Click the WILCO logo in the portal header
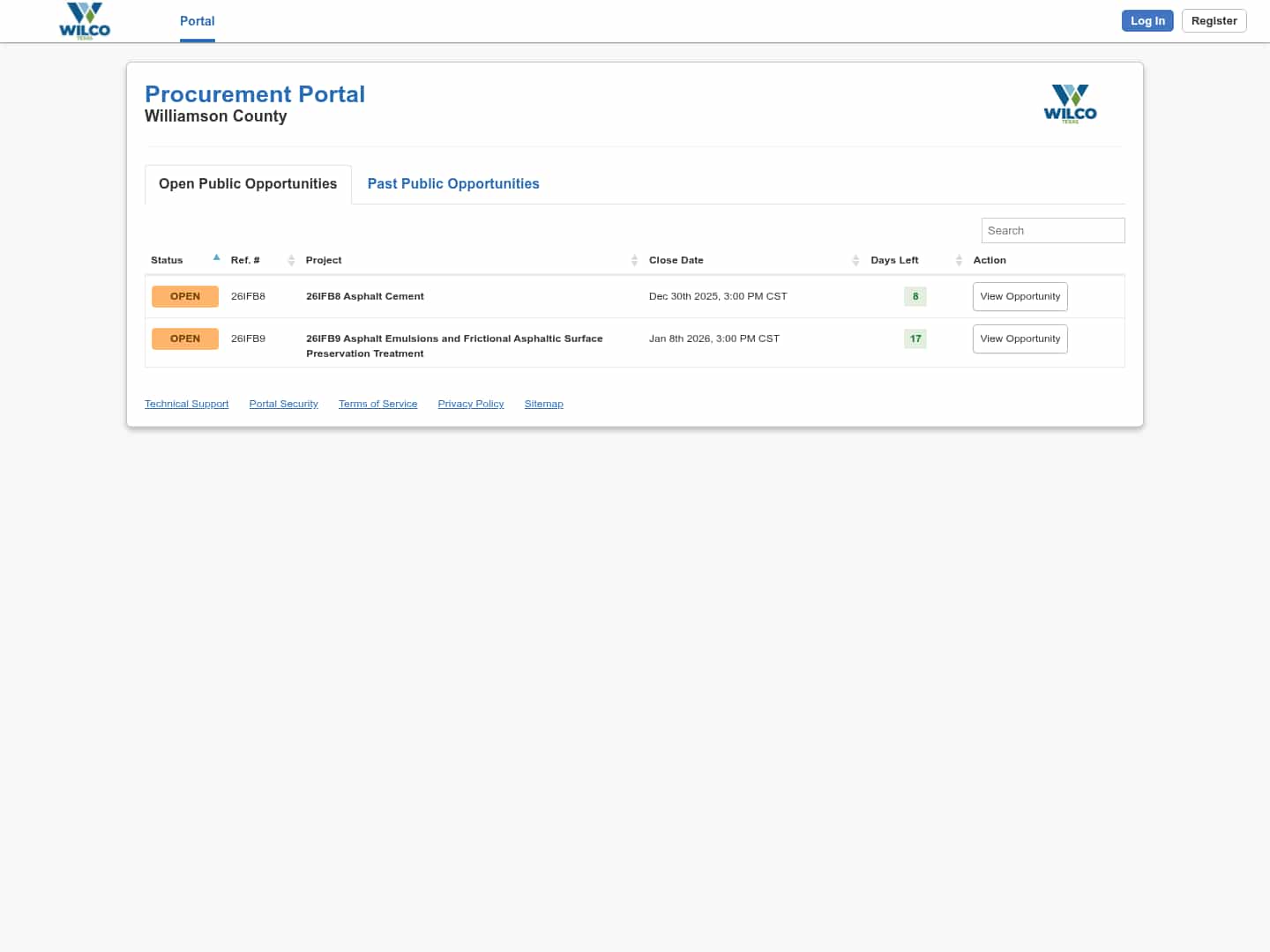 pyautogui.click(x=1070, y=103)
